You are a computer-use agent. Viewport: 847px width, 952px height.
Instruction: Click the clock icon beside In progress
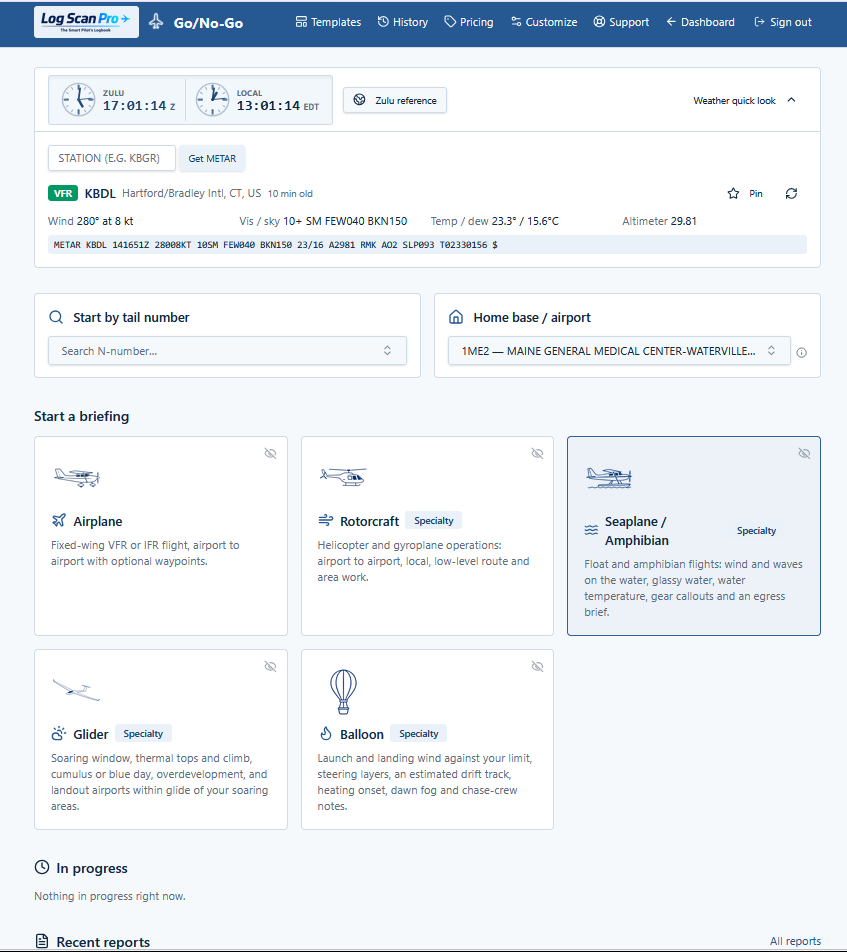[42, 868]
